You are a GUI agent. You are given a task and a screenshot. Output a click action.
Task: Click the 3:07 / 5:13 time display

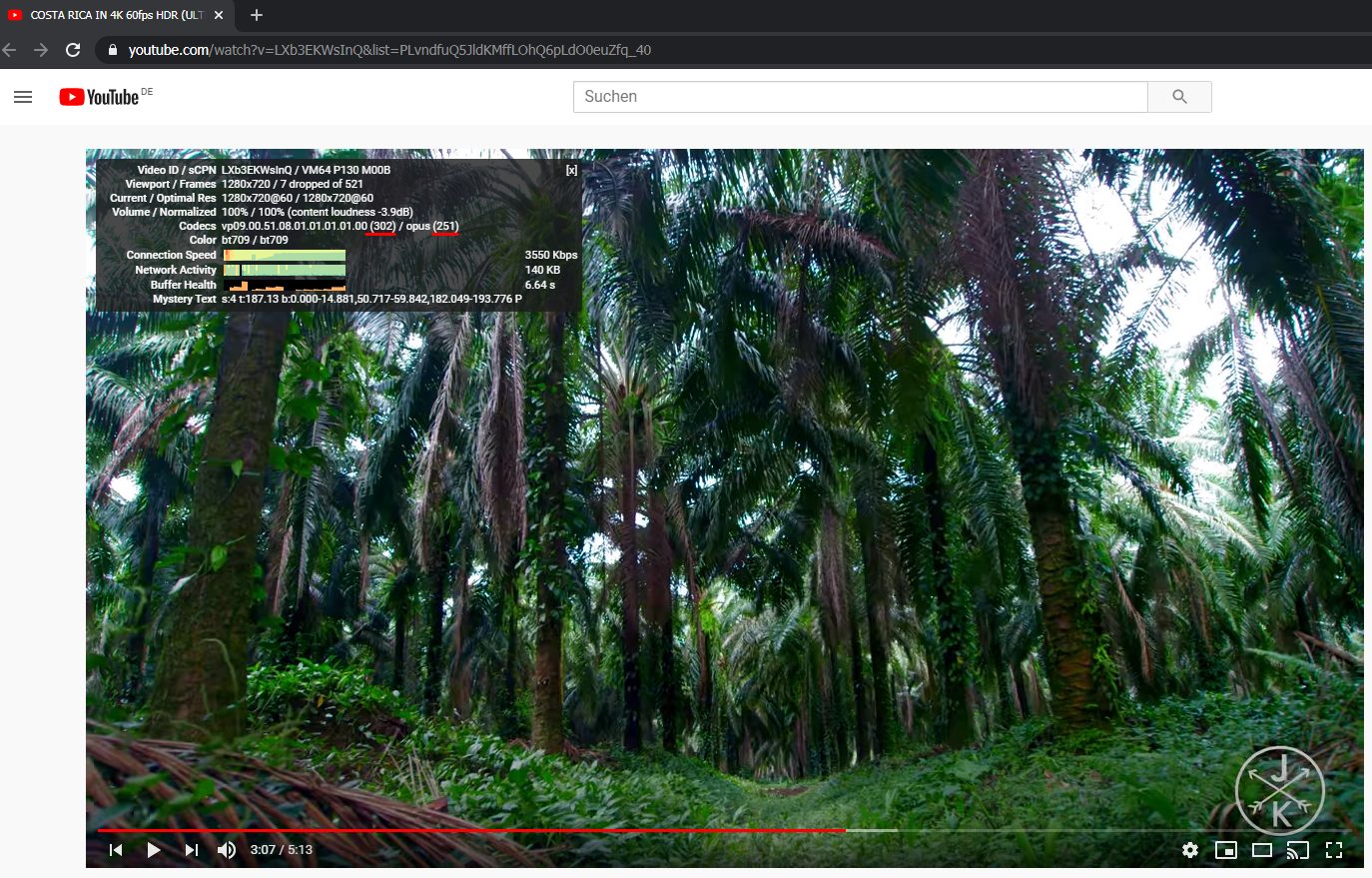282,850
